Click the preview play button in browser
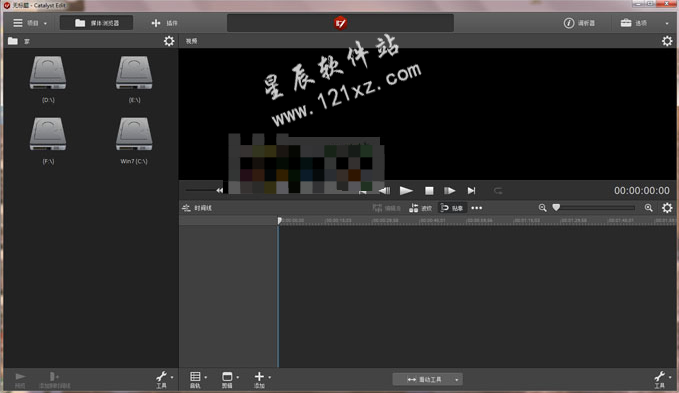This screenshot has height=393, width=679. pos(20,380)
